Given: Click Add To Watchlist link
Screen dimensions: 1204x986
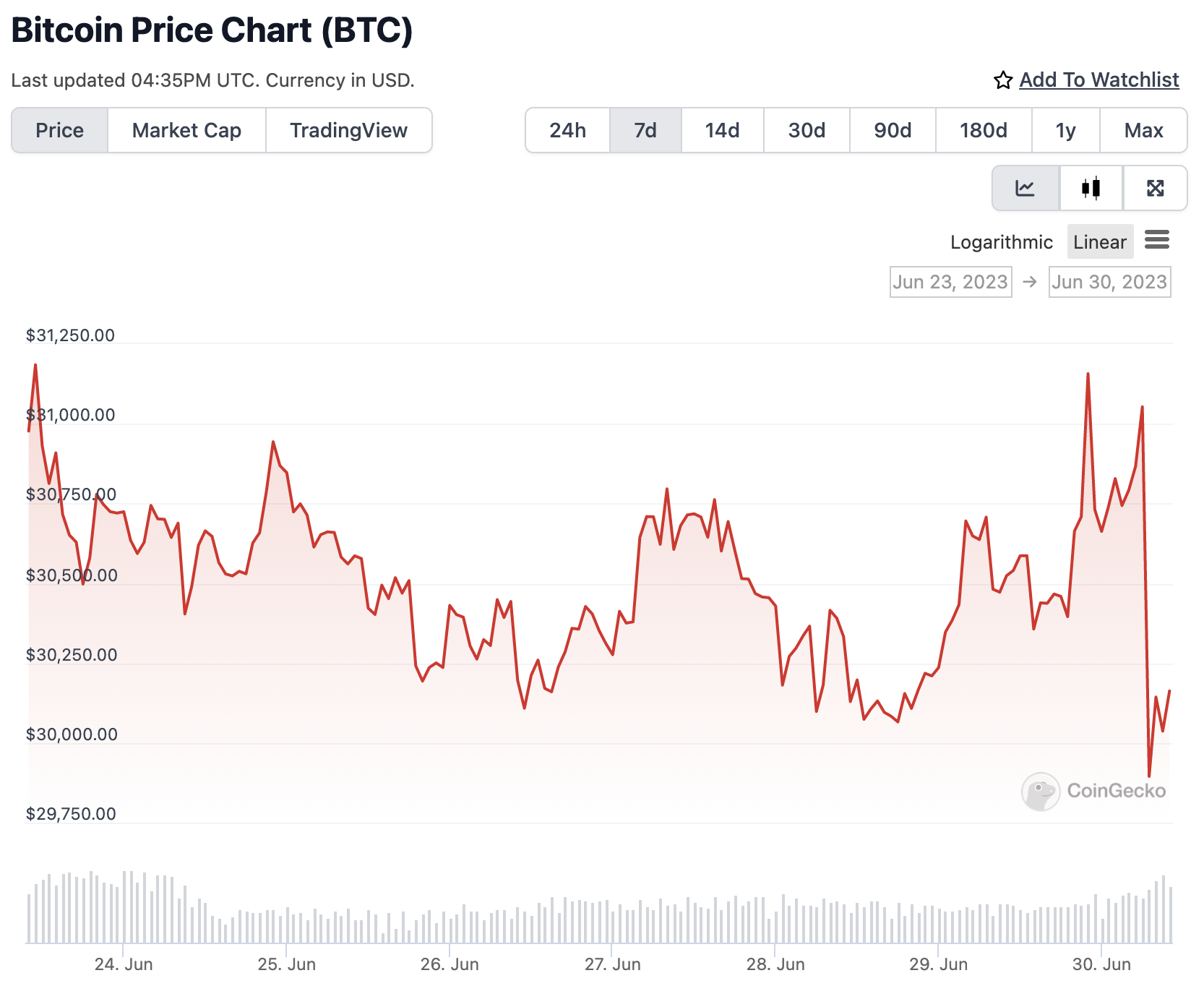Looking at the screenshot, I should 1098,80.
